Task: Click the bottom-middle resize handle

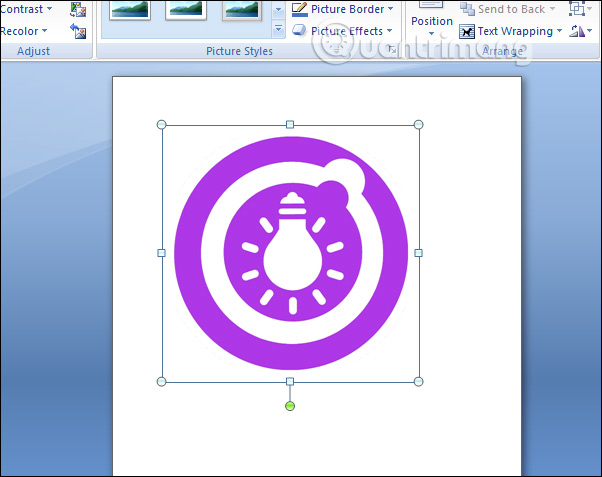Action: 290,381
